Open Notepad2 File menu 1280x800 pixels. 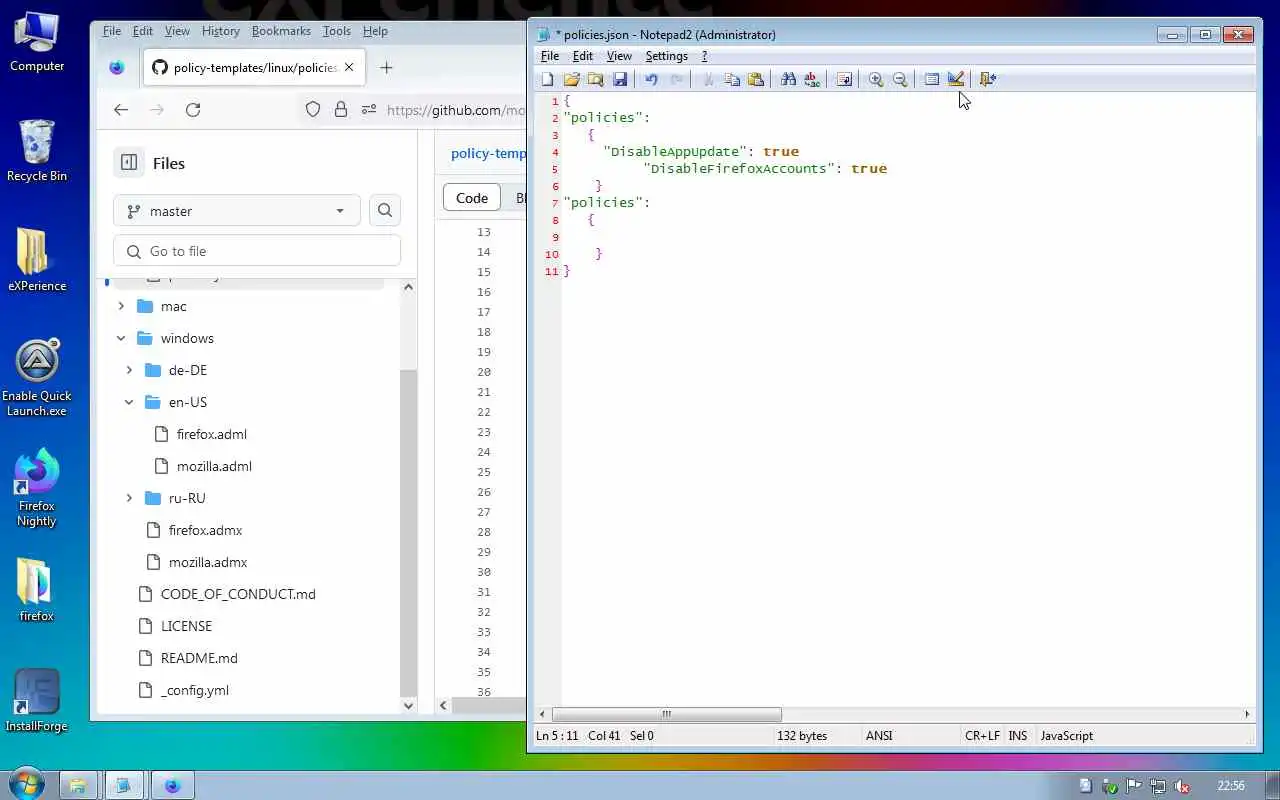[x=550, y=56]
